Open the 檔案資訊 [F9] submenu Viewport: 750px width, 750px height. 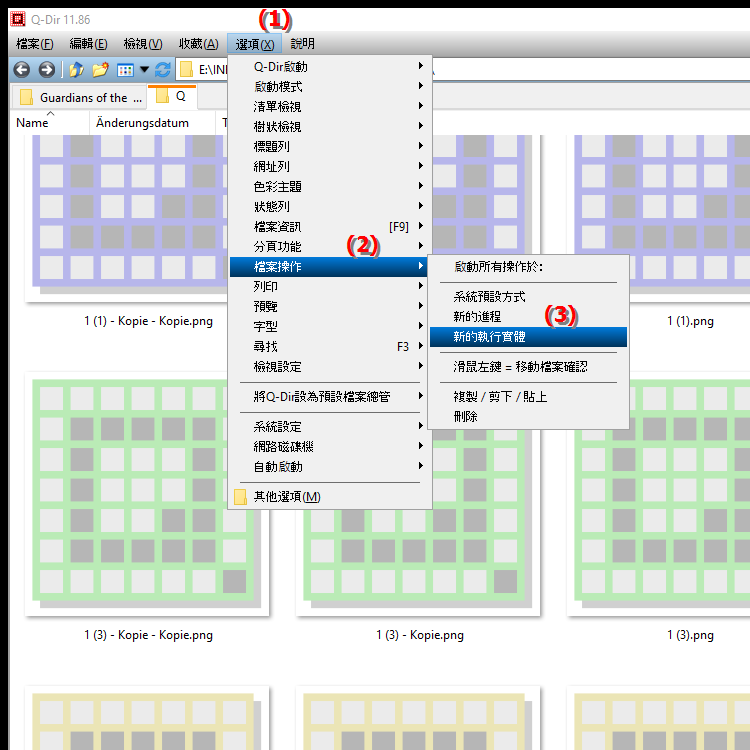point(331,227)
